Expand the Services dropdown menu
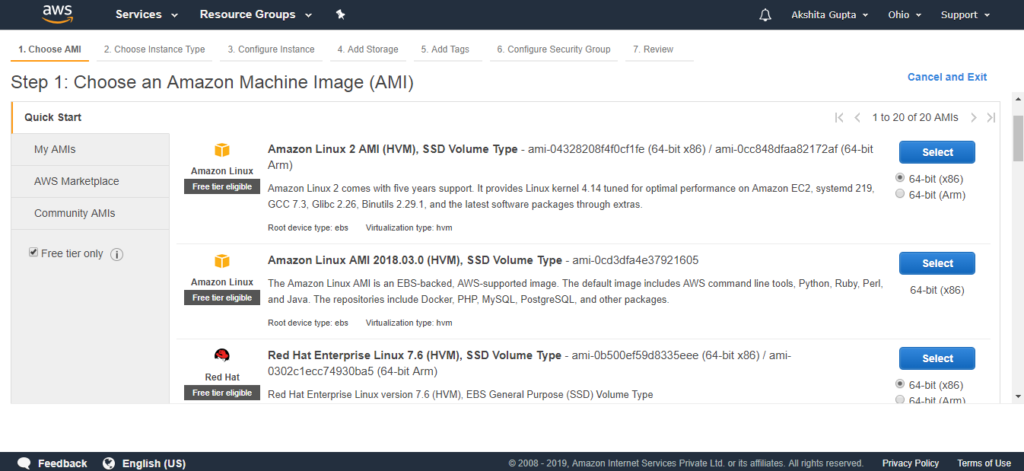1024x471 pixels. tap(147, 14)
